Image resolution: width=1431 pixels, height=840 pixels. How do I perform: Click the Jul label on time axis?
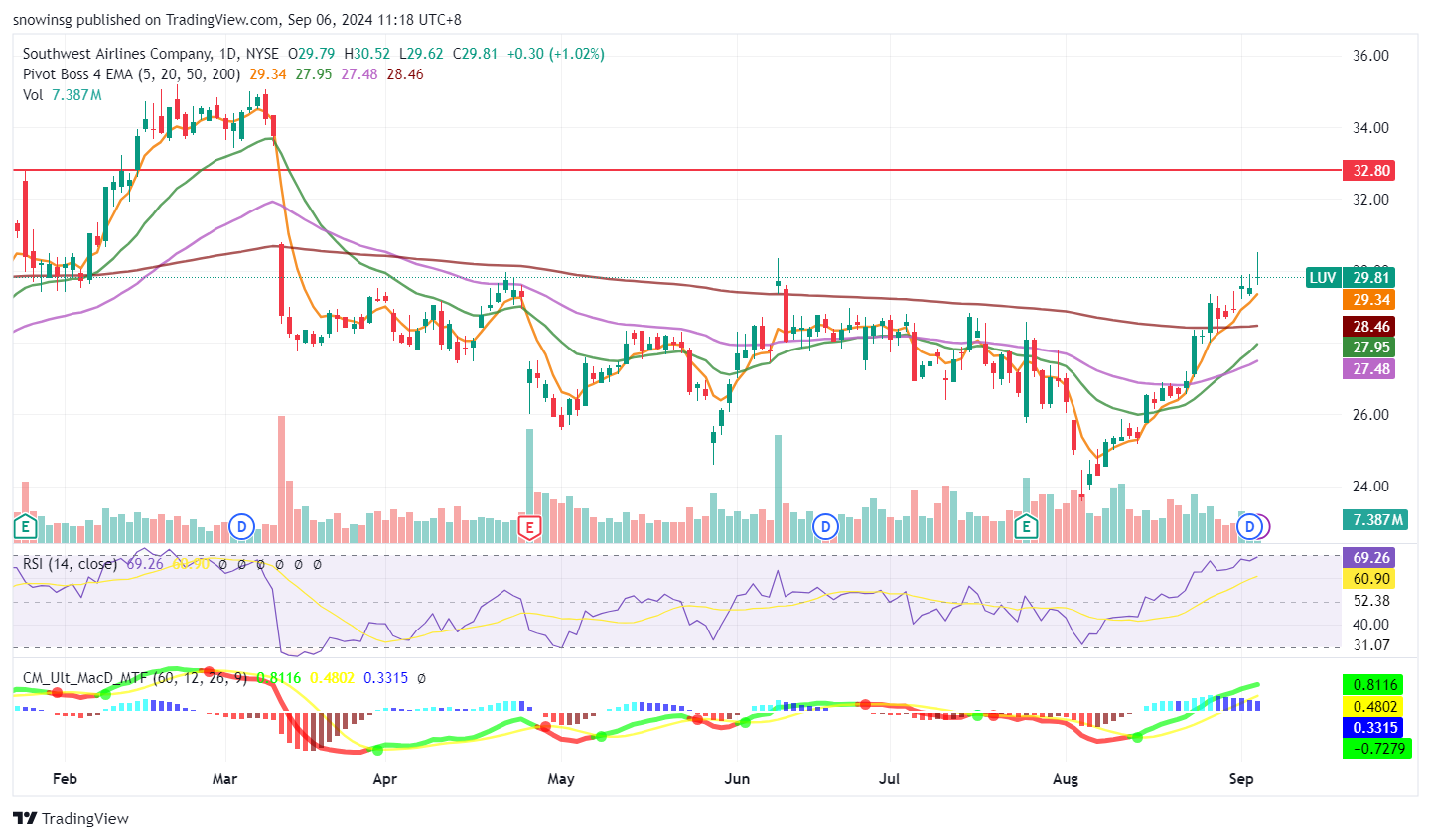click(x=890, y=779)
